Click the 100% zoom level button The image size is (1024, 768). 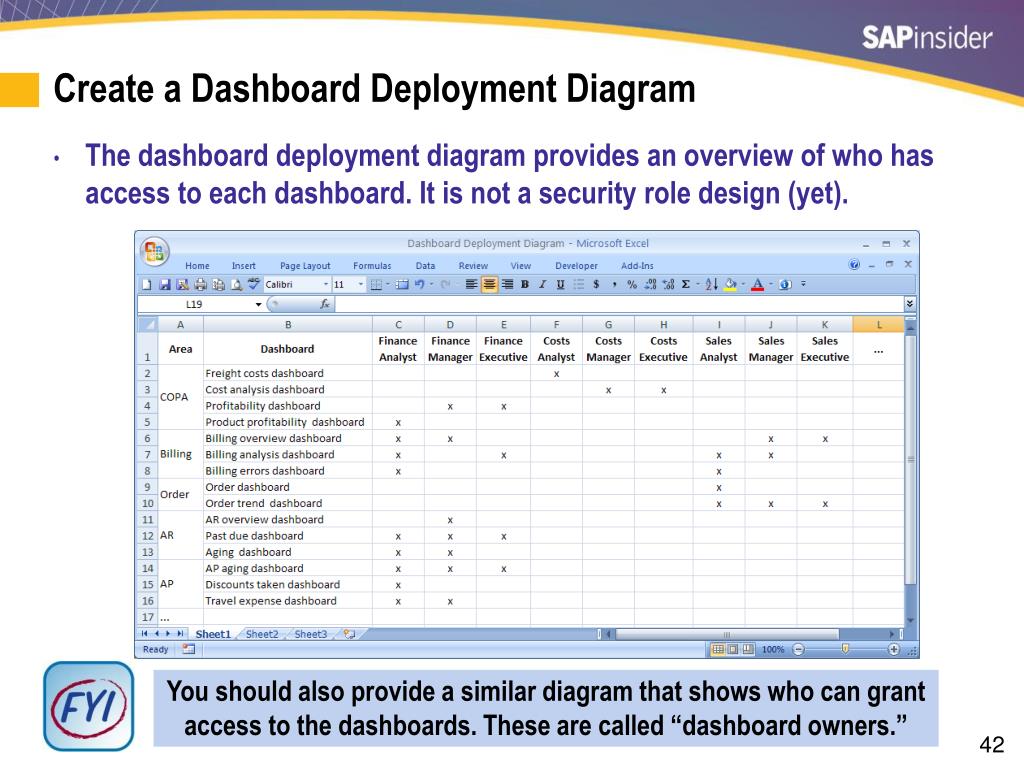coord(773,649)
